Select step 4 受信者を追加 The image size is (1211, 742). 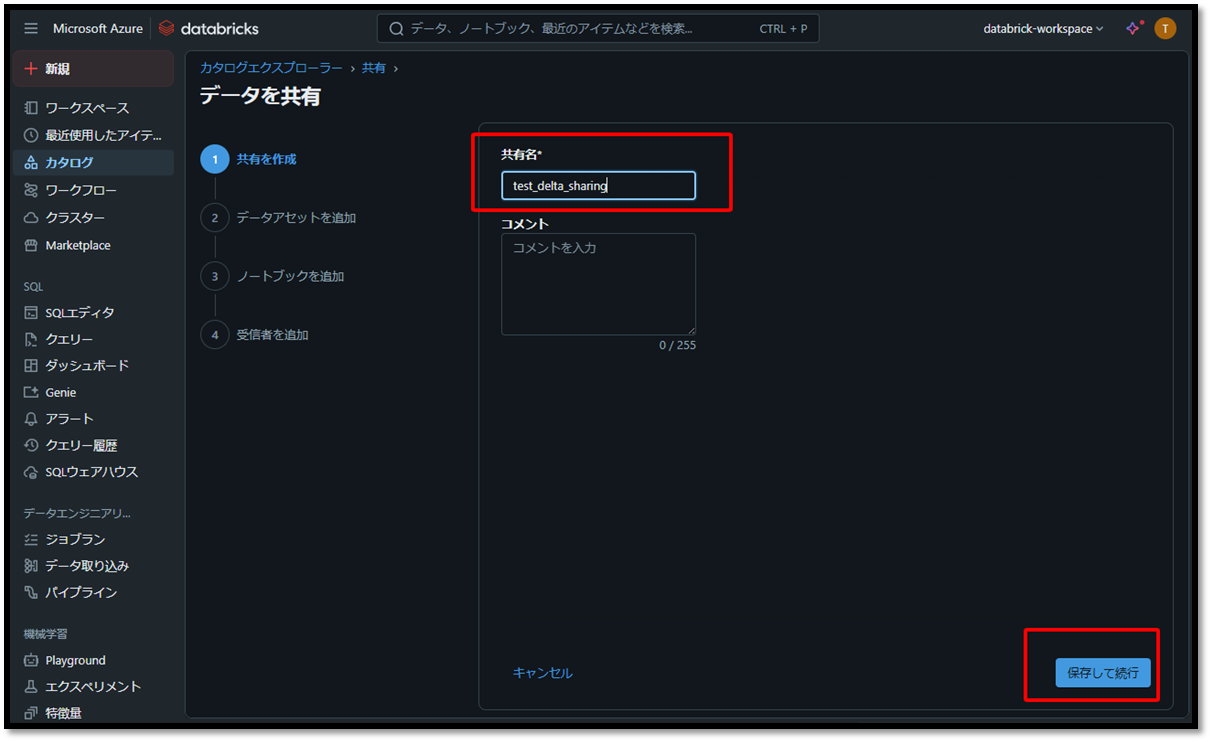(x=255, y=334)
